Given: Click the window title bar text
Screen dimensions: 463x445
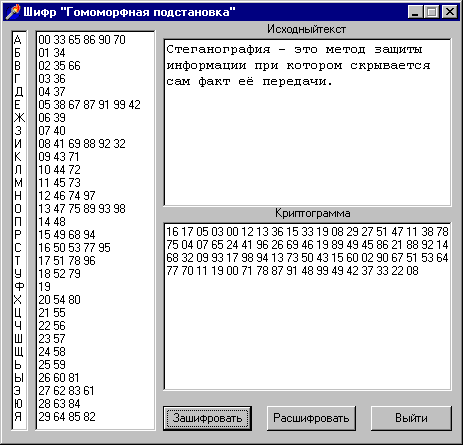Looking at the screenshot, I should click(129, 12).
